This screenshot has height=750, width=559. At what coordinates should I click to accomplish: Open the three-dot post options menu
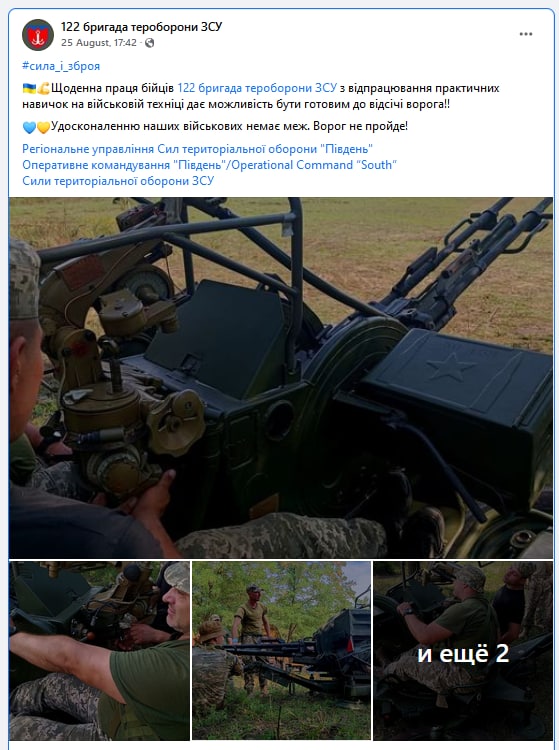[x=526, y=34]
